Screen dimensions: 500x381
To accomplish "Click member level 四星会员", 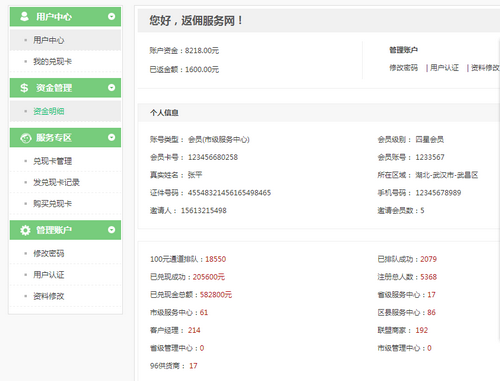I will tap(430, 139).
